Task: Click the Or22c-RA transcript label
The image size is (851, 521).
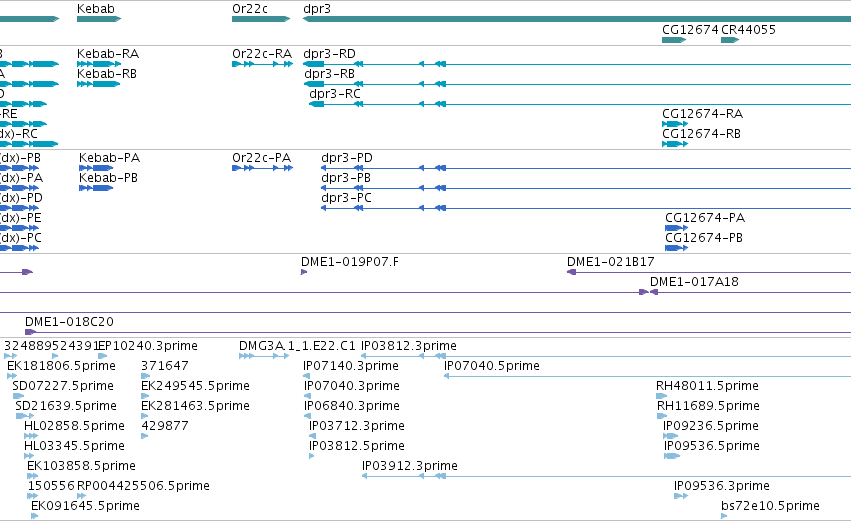Action: point(262,54)
